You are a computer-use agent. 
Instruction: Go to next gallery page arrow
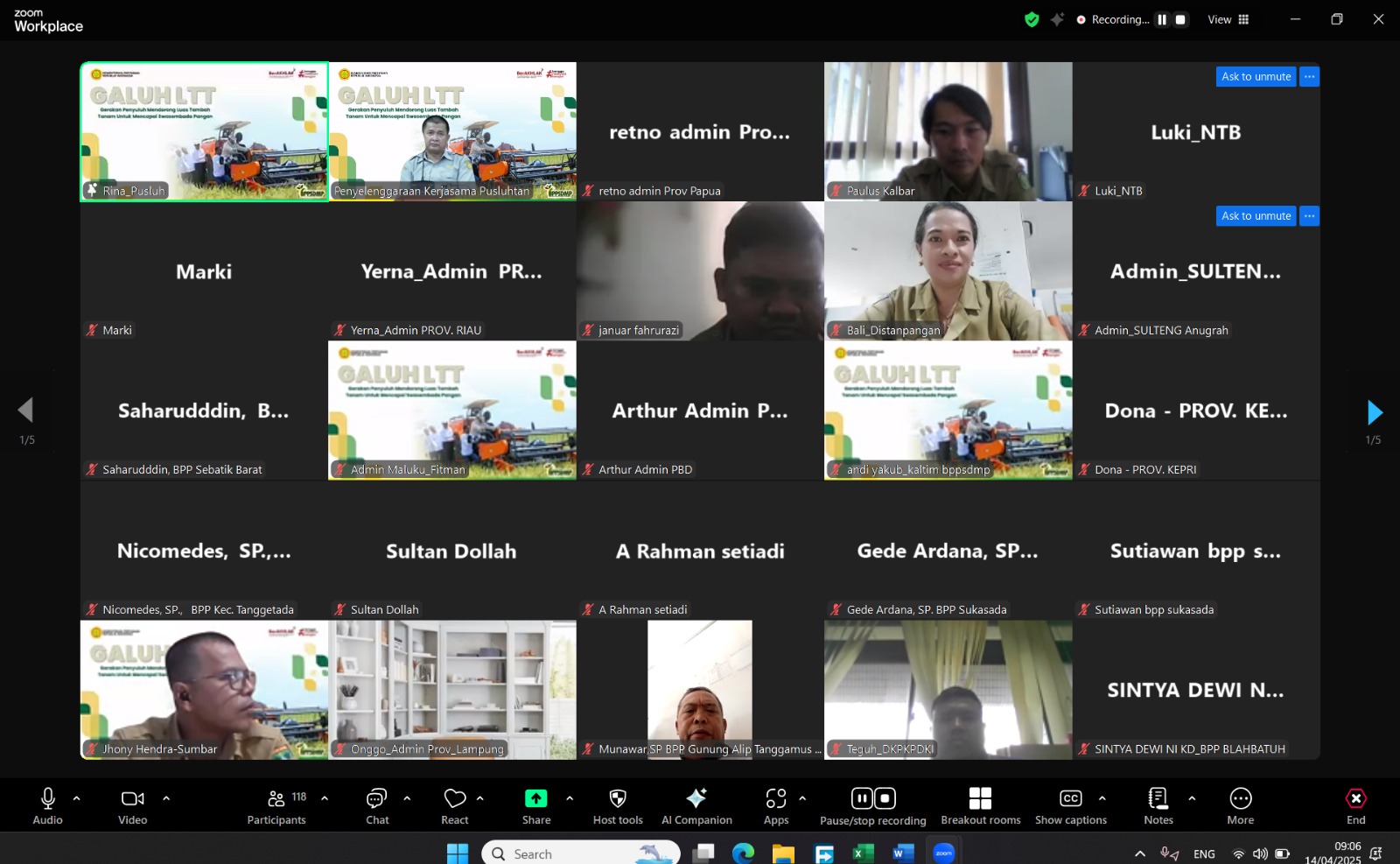[1374, 411]
